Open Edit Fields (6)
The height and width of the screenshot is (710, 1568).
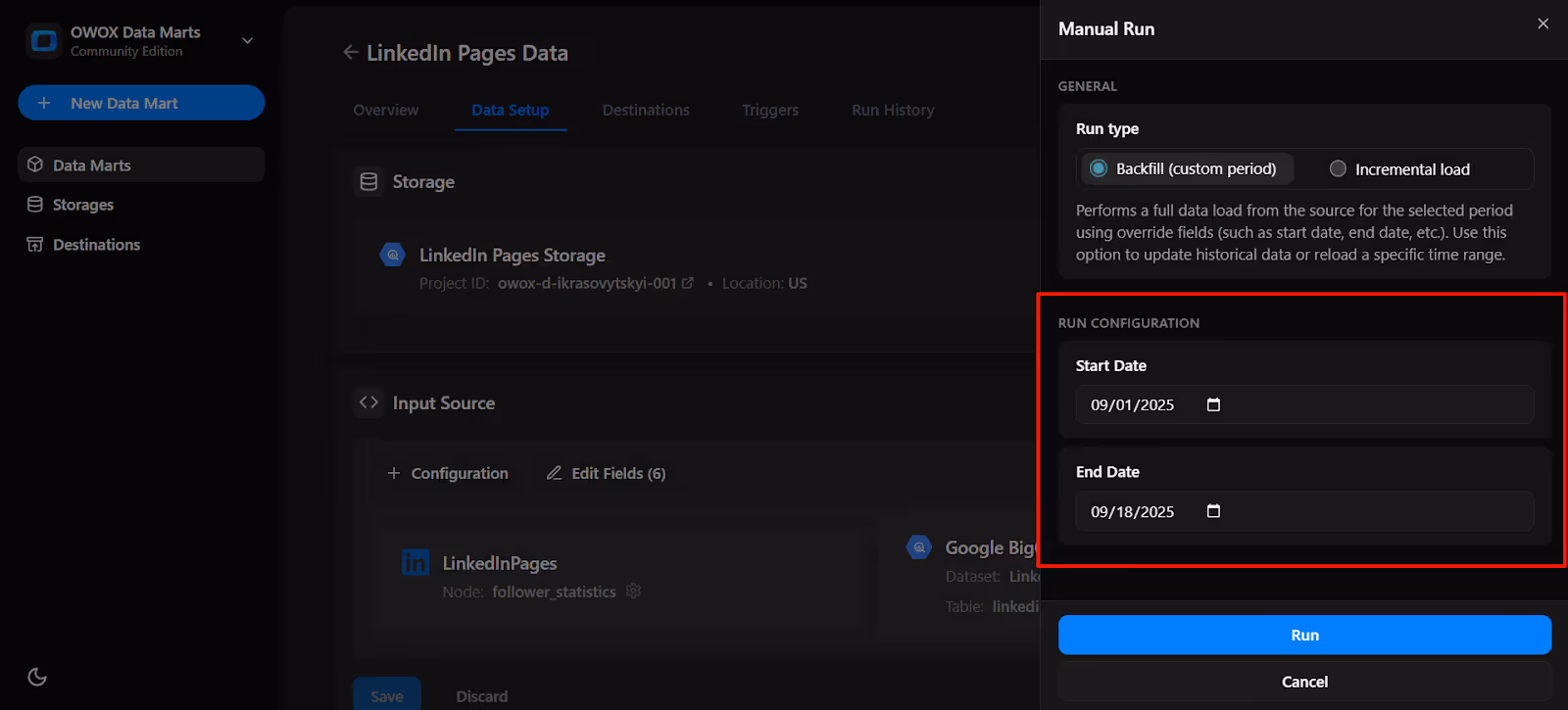[x=606, y=473]
